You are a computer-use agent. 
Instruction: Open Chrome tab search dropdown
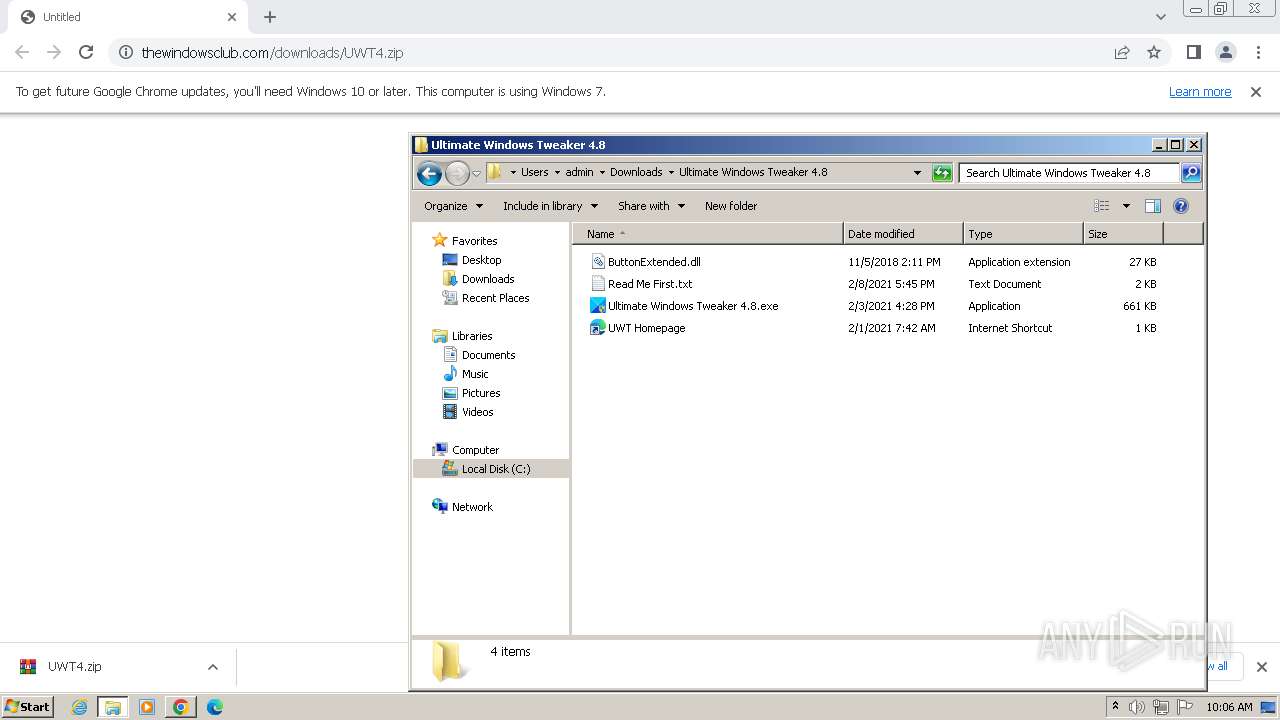click(x=1160, y=17)
